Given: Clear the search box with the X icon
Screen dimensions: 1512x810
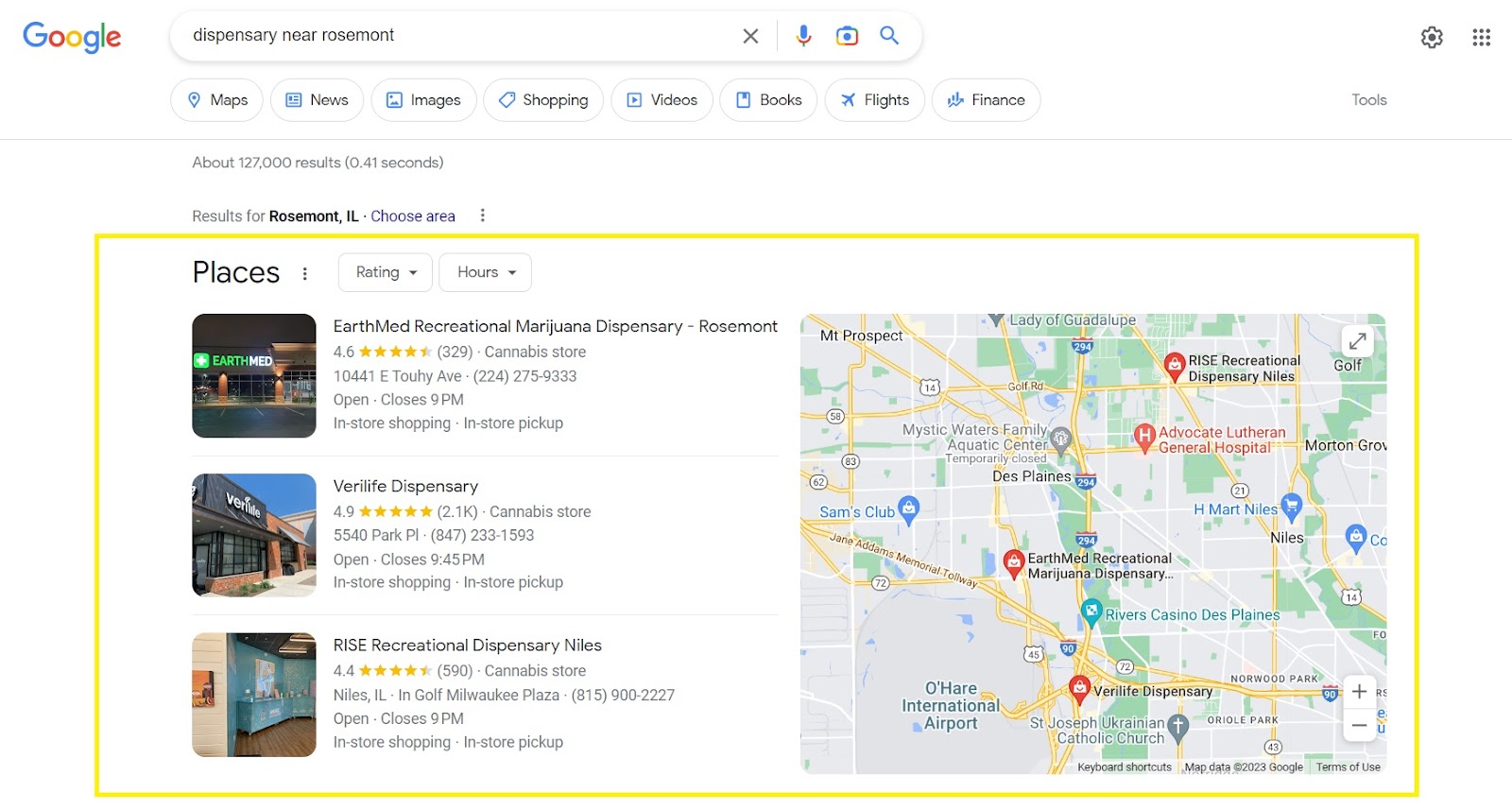Looking at the screenshot, I should pos(750,36).
